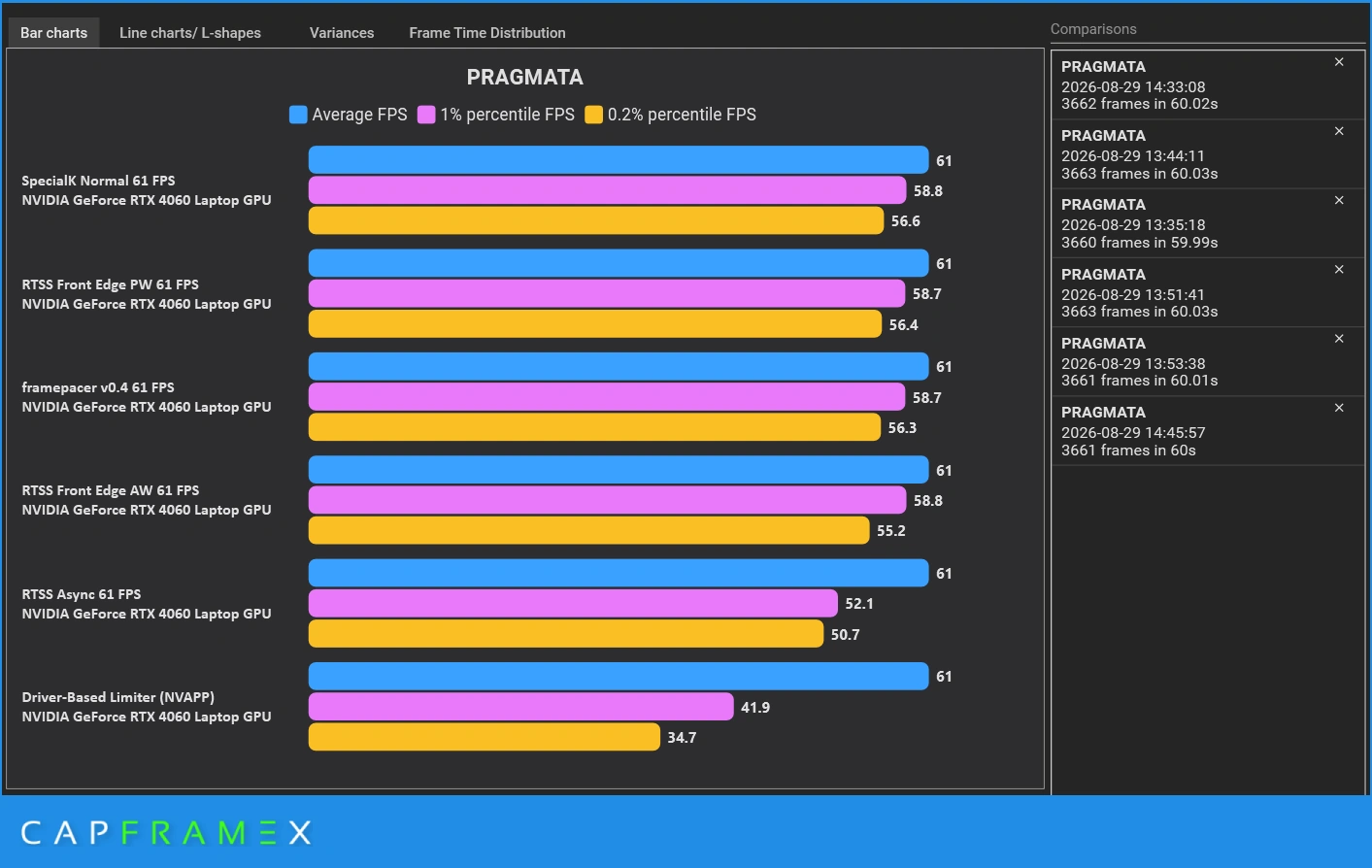Click the CapFrameX logo
This screenshot has width=1372, height=868.
(x=166, y=832)
